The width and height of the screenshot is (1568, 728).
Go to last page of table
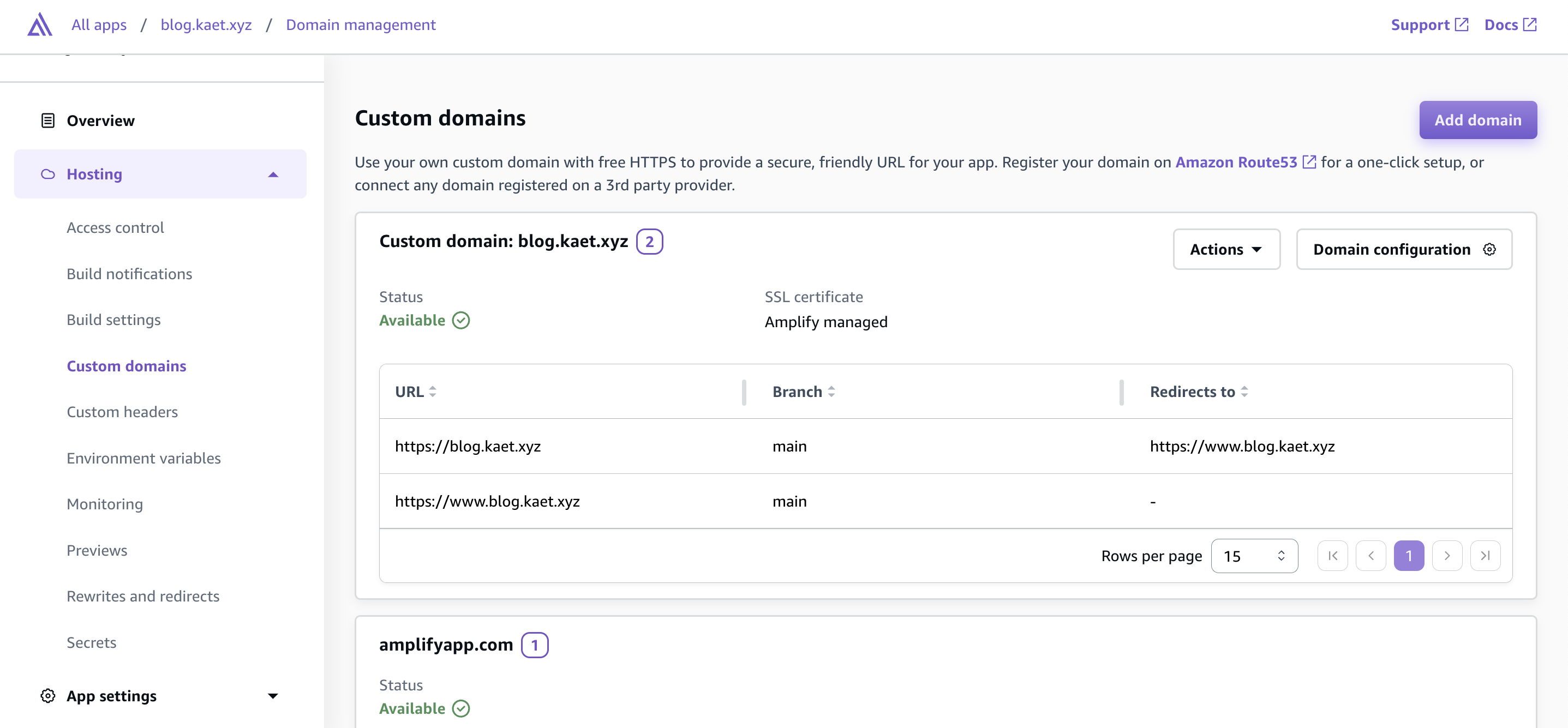point(1485,556)
